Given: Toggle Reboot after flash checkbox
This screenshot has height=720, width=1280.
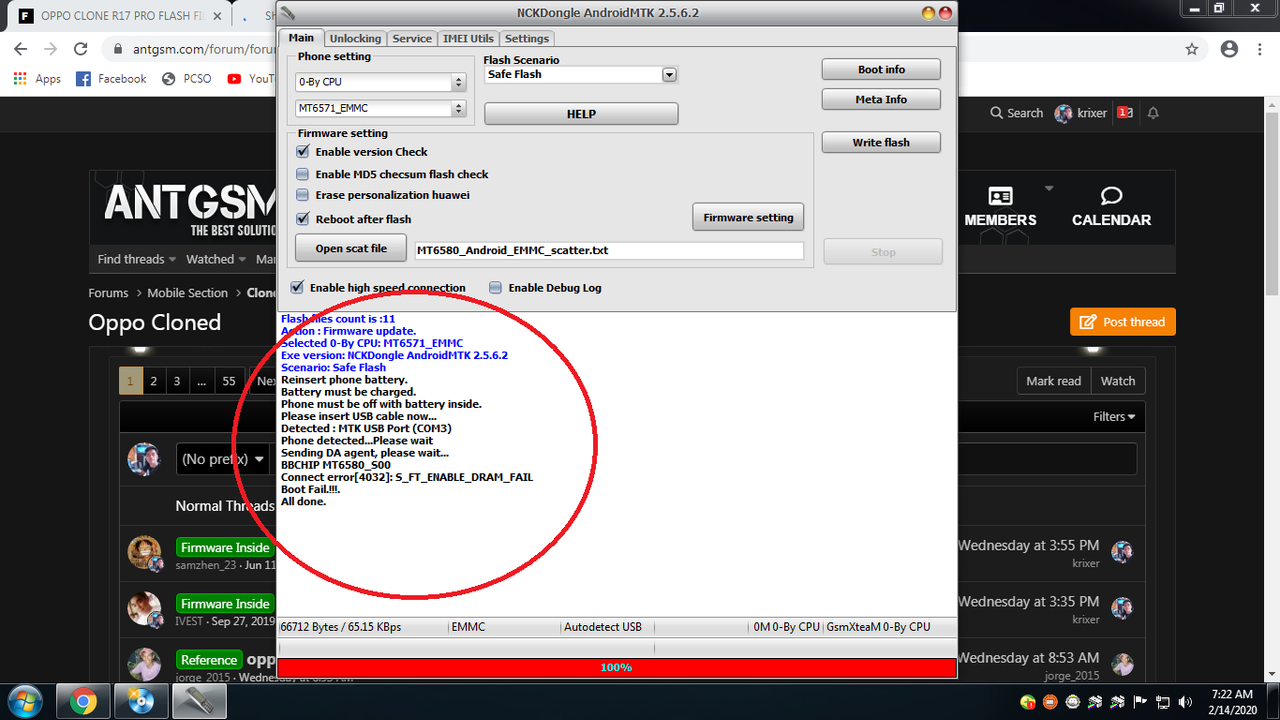Looking at the screenshot, I should tap(303, 219).
